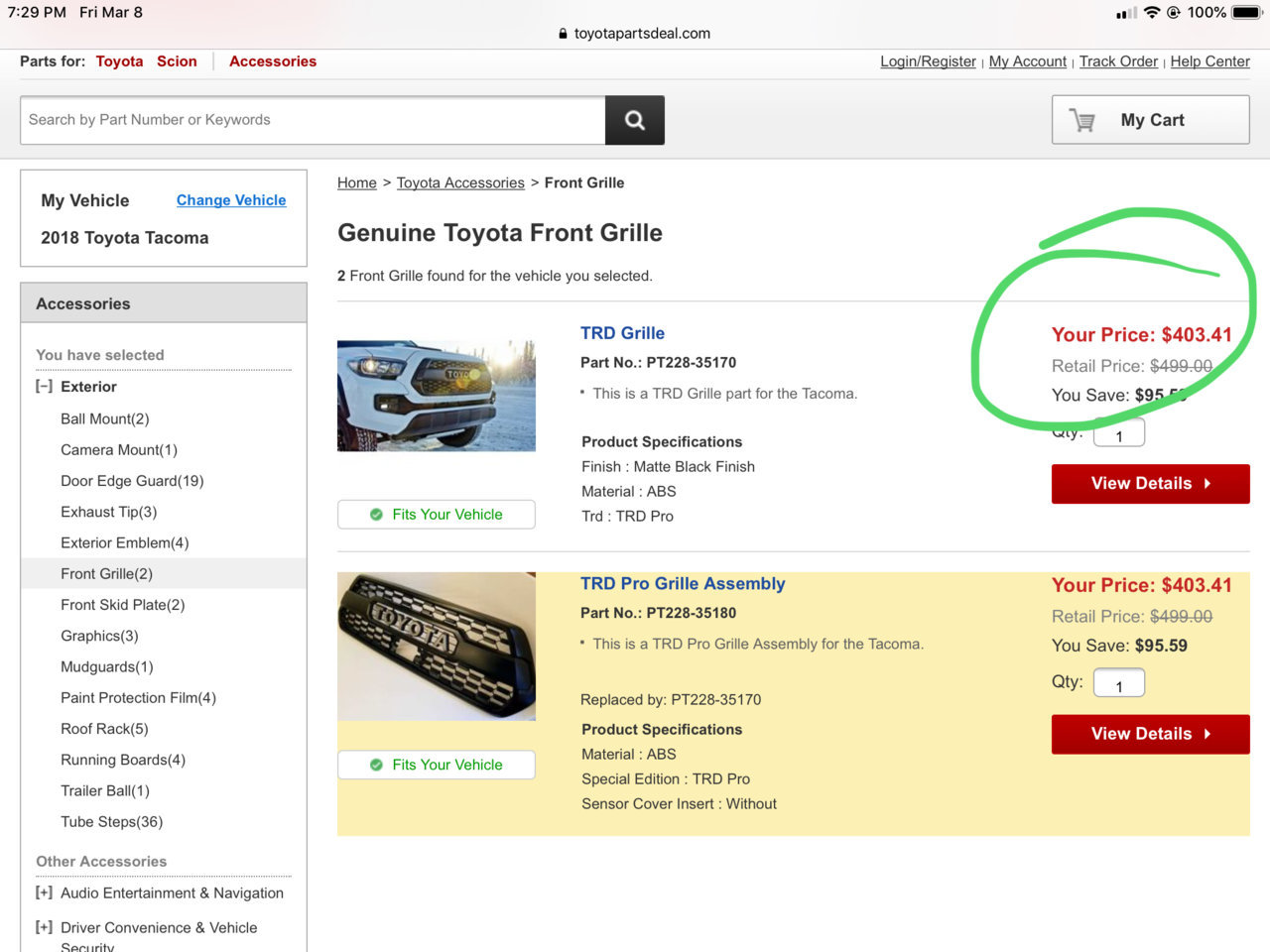Click the magnifier search button
The image size is (1270, 952).
click(635, 120)
